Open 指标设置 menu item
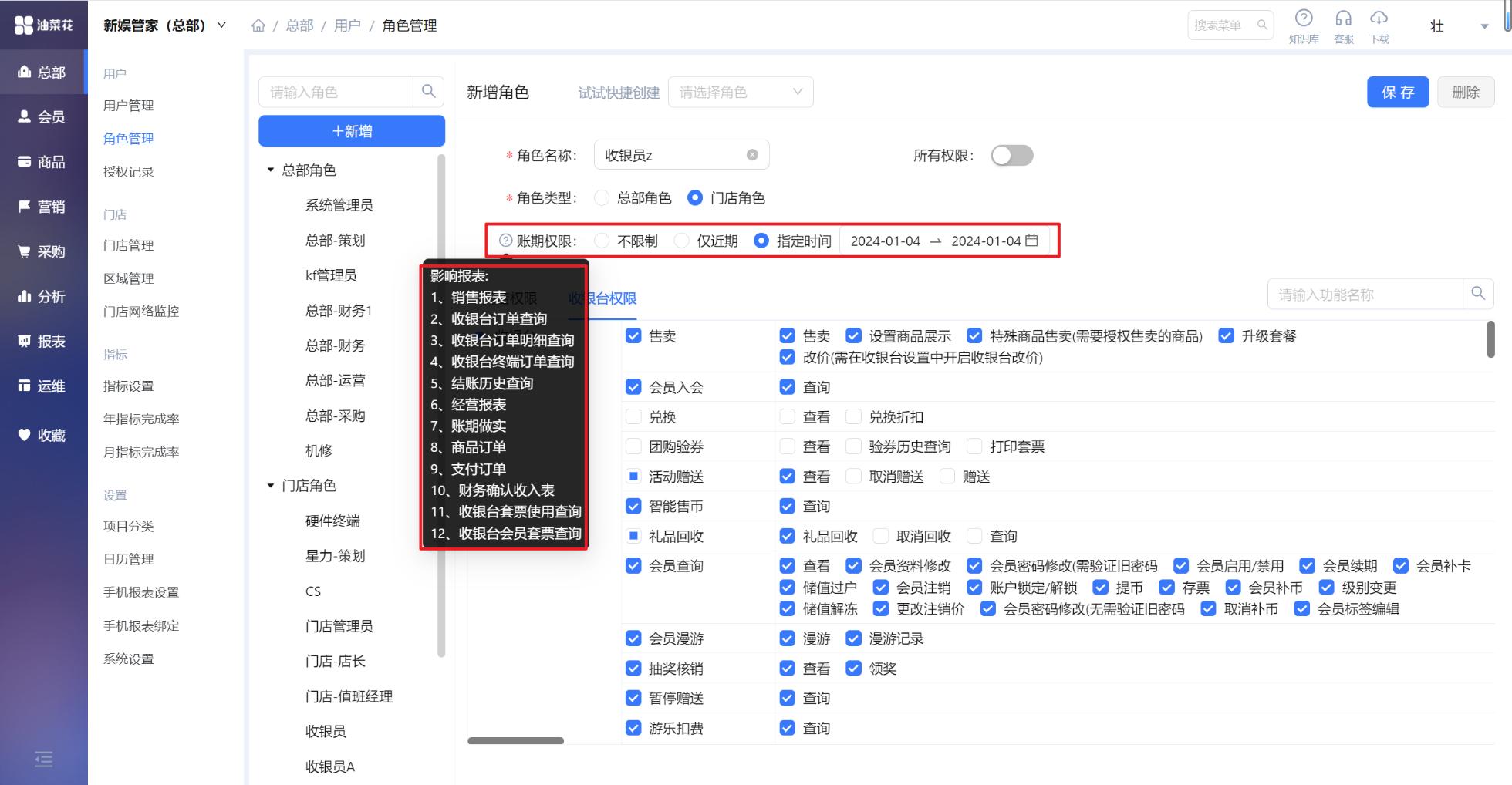 pos(129,386)
